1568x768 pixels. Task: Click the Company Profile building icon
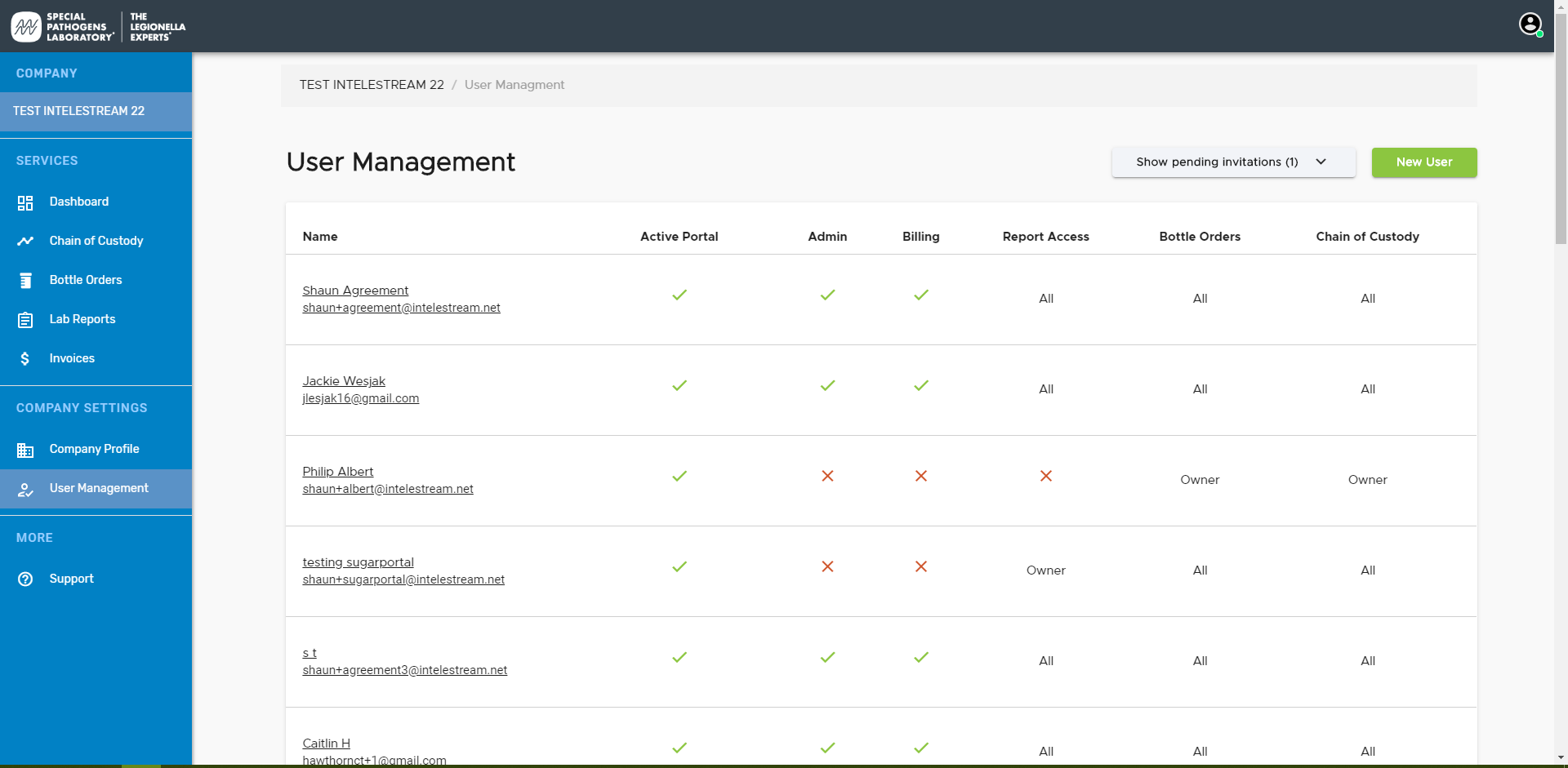[25, 450]
